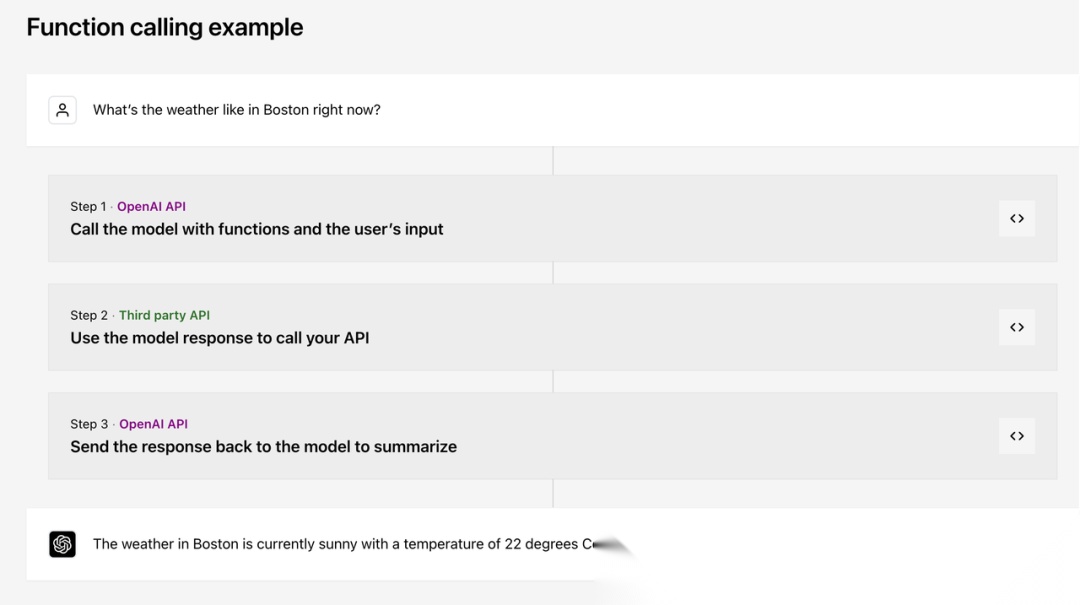Expand "Use the model response to call your API"
The width and height of the screenshot is (1080, 605).
(219, 338)
